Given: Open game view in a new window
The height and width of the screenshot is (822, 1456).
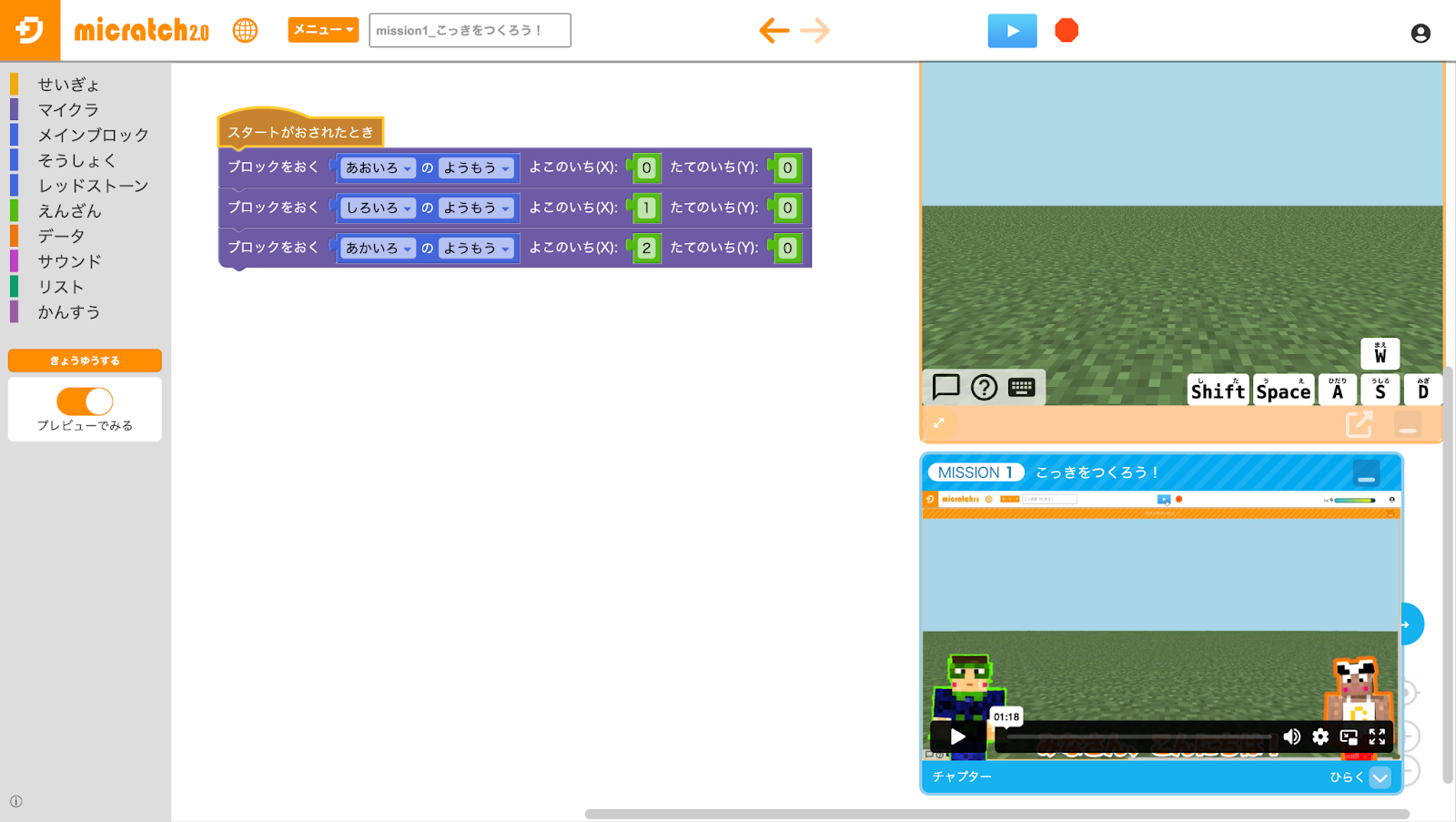Looking at the screenshot, I should click(x=1359, y=424).
